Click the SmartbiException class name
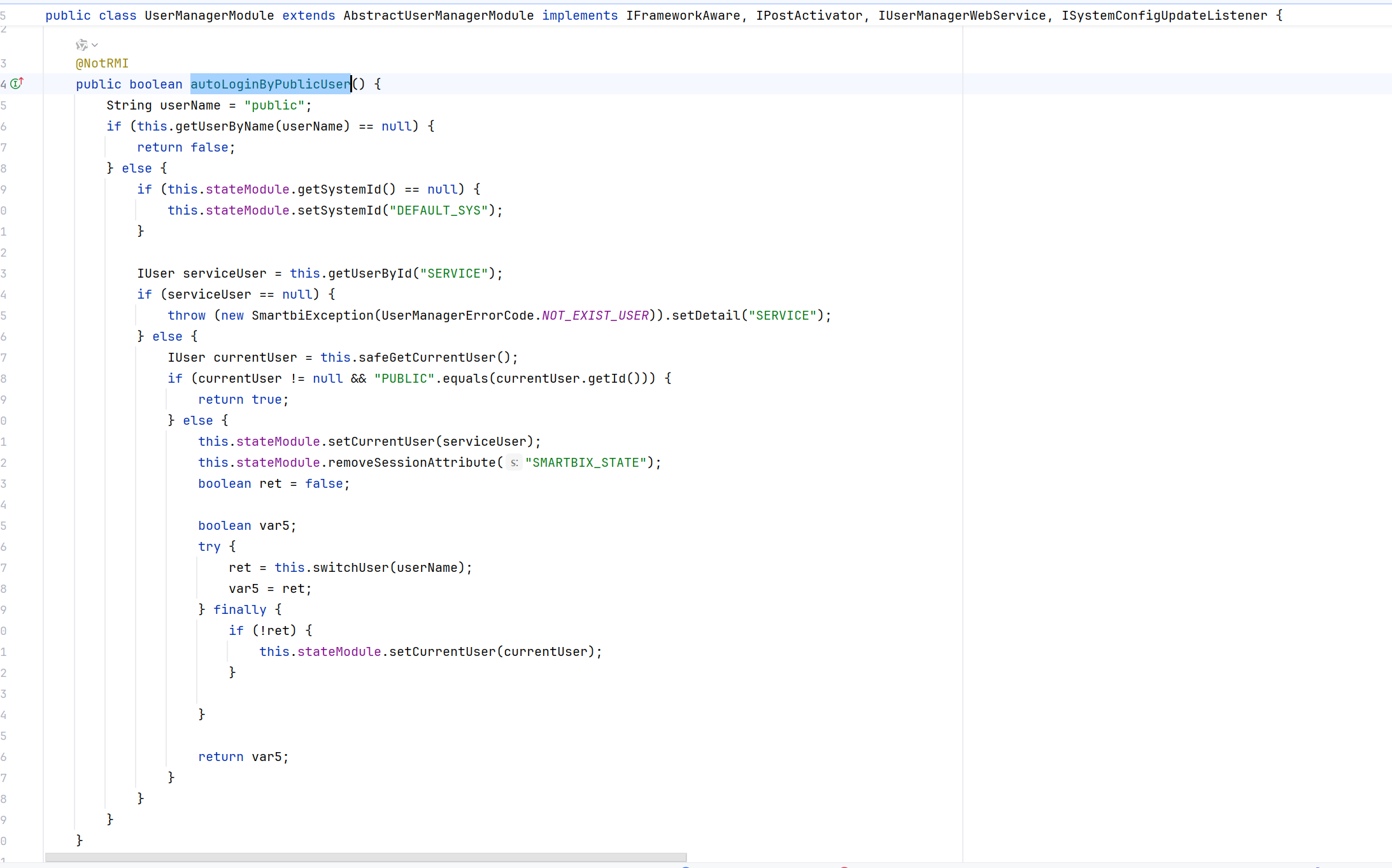1392x868 pixels. pos(312,315)
